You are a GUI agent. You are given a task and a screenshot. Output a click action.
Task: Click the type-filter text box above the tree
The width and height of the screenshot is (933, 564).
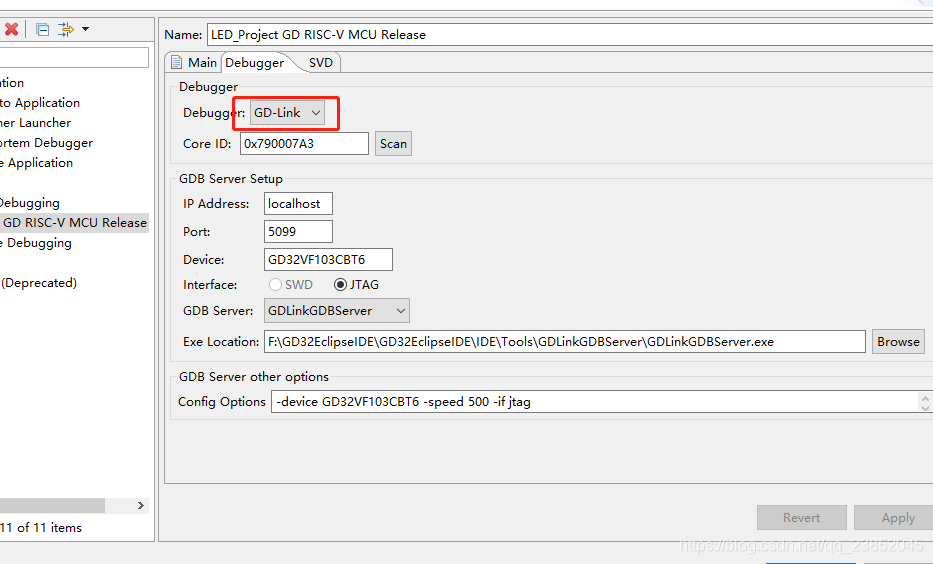[x=74, y=58]
